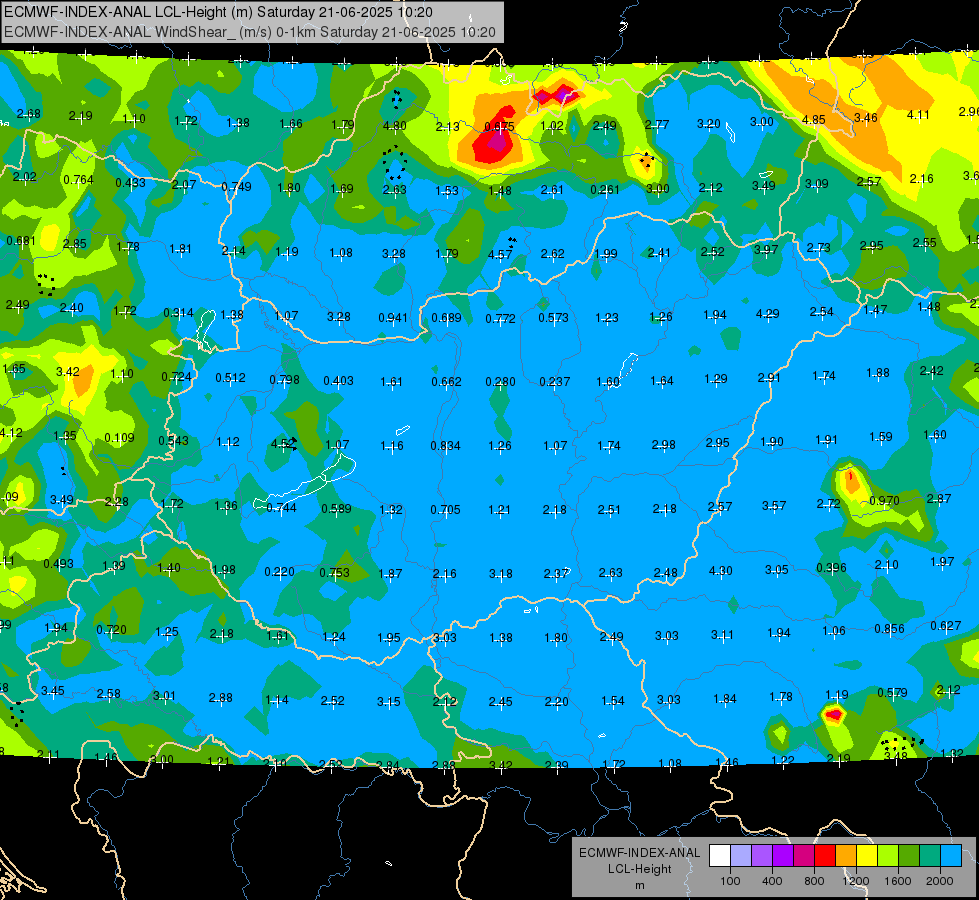Click wind shear value 3.57
Viewport: 979px width, 900px height.
click(774, 505)
